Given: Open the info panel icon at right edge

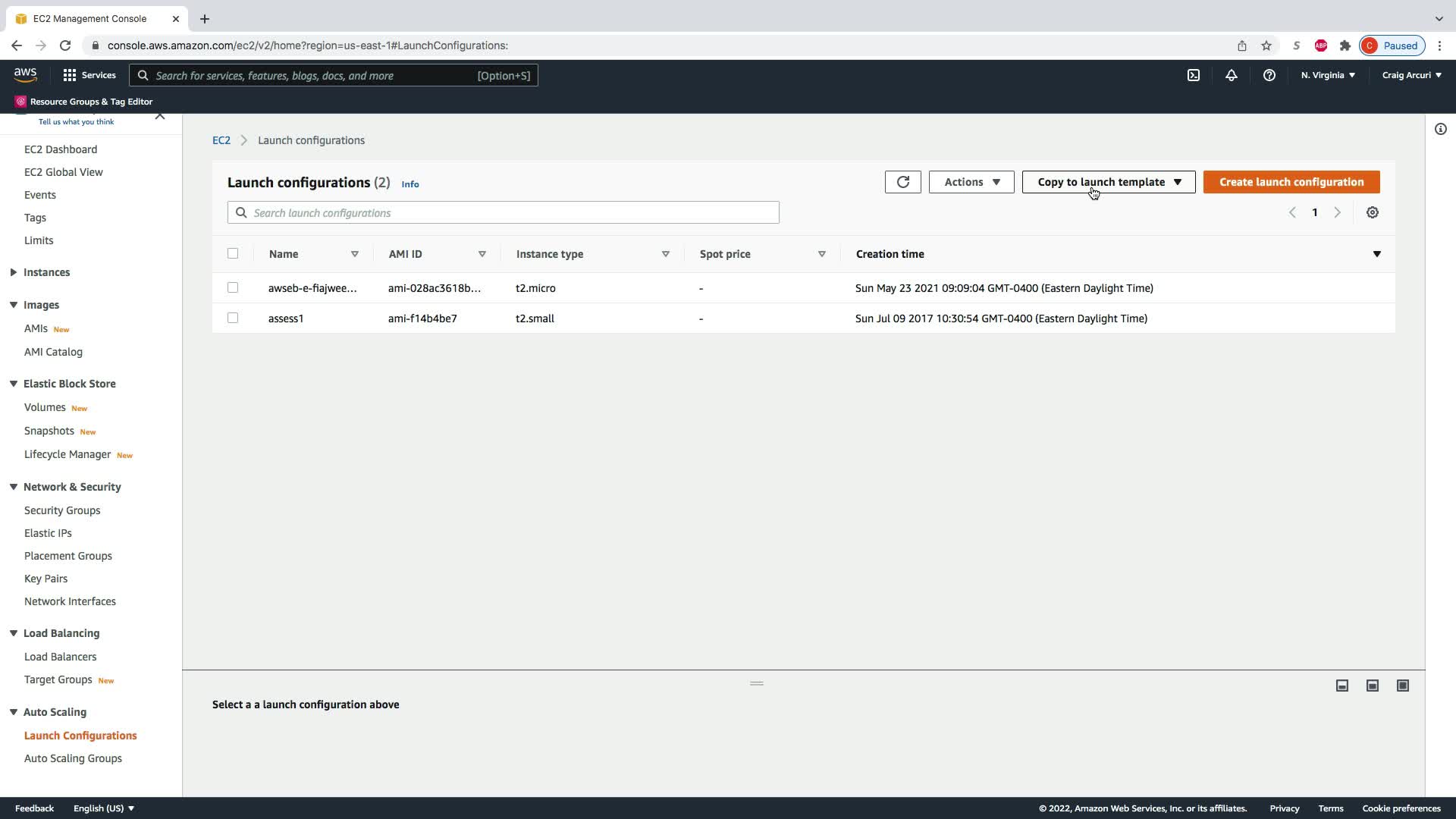Looking at the screenshot, I should tap(1440, 129).
